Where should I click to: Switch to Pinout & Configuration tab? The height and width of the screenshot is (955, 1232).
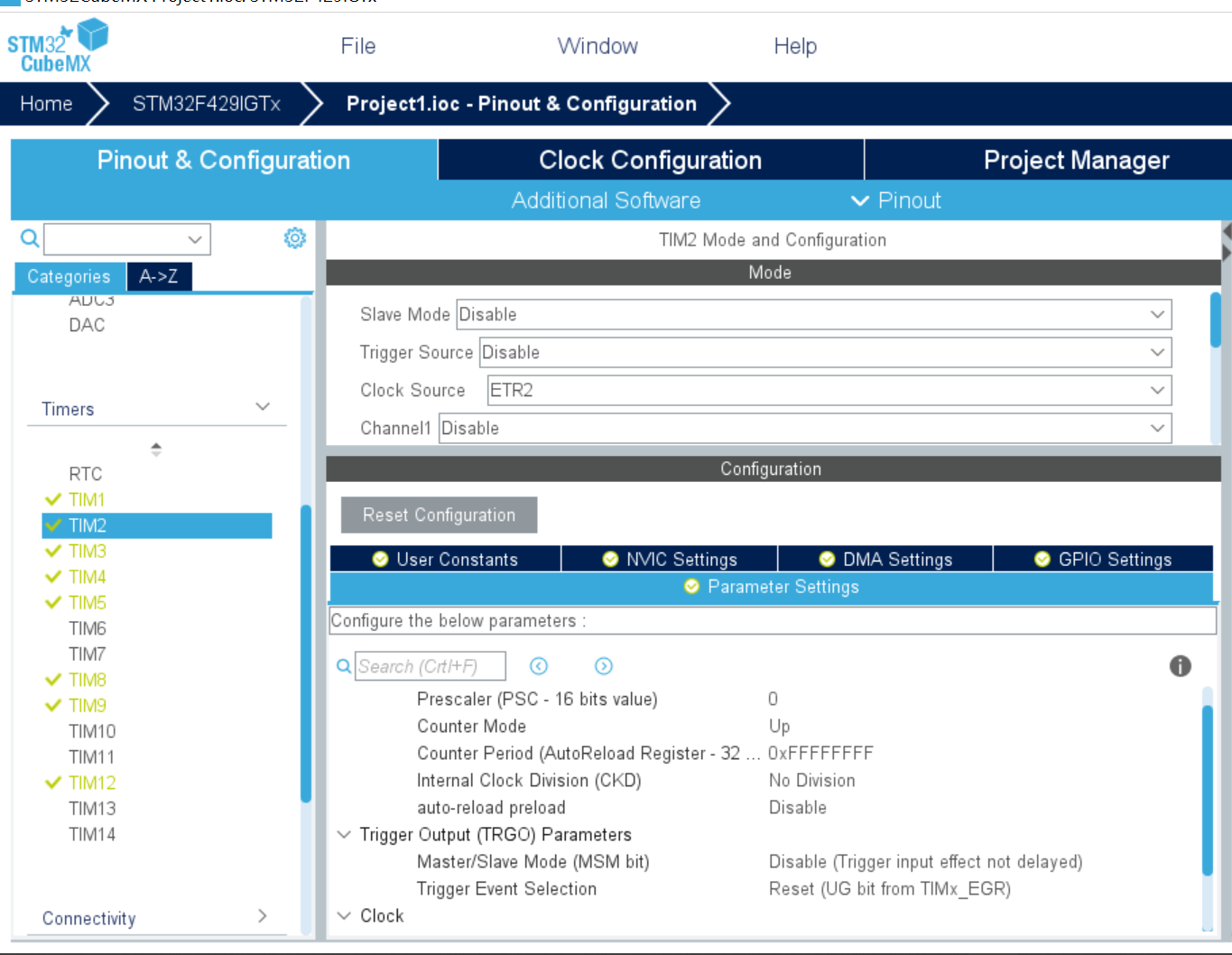[x=224, y=160]
